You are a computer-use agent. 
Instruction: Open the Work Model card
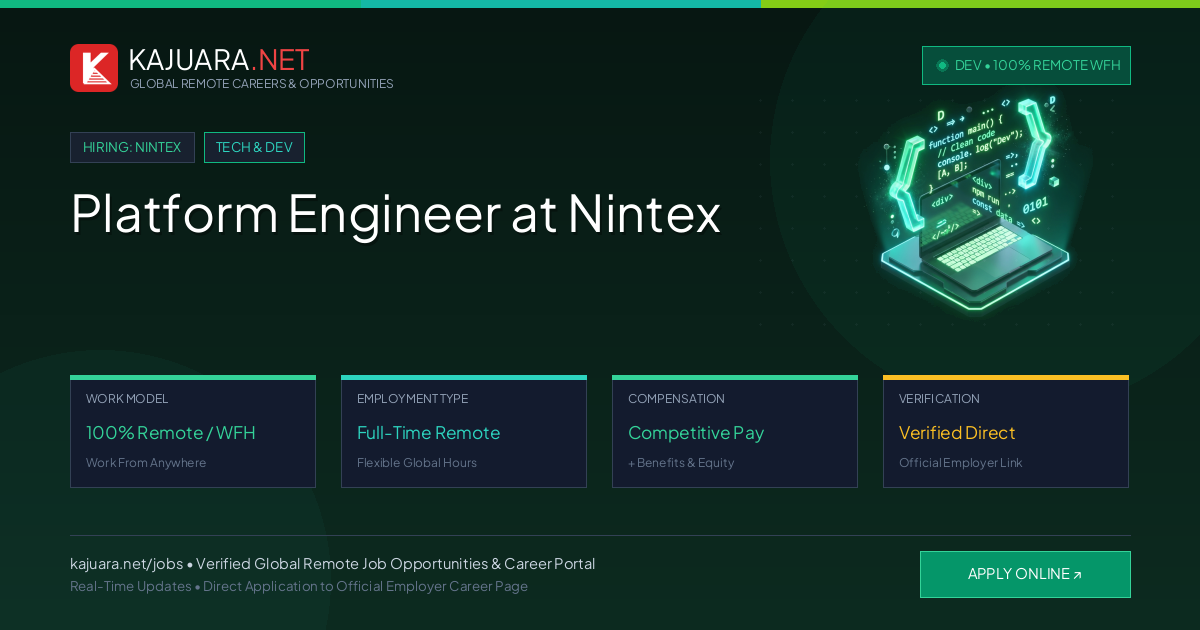pos(193,432)
